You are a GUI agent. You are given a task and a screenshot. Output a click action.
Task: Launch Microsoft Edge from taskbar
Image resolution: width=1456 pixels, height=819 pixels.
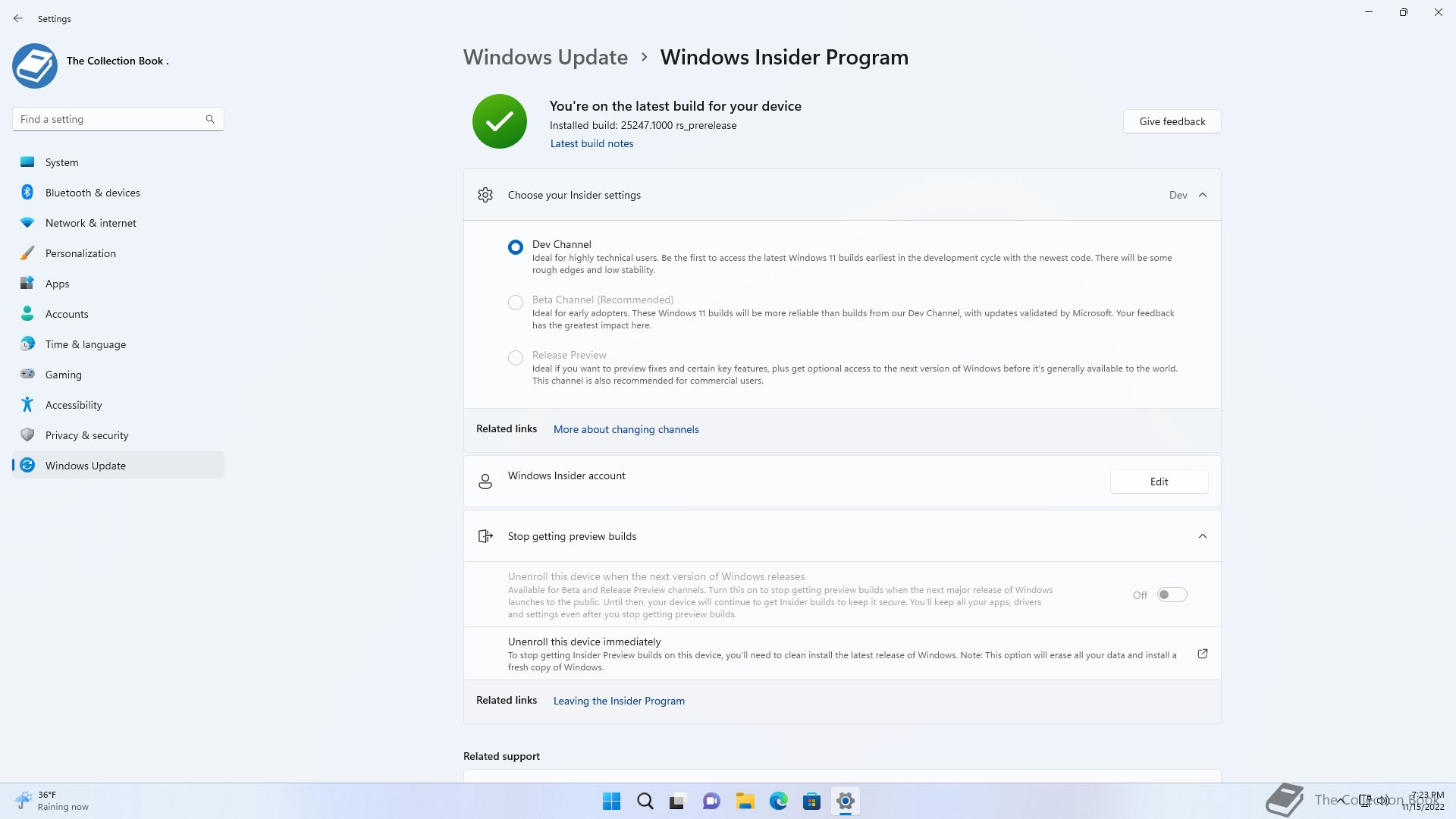[778, 801]
